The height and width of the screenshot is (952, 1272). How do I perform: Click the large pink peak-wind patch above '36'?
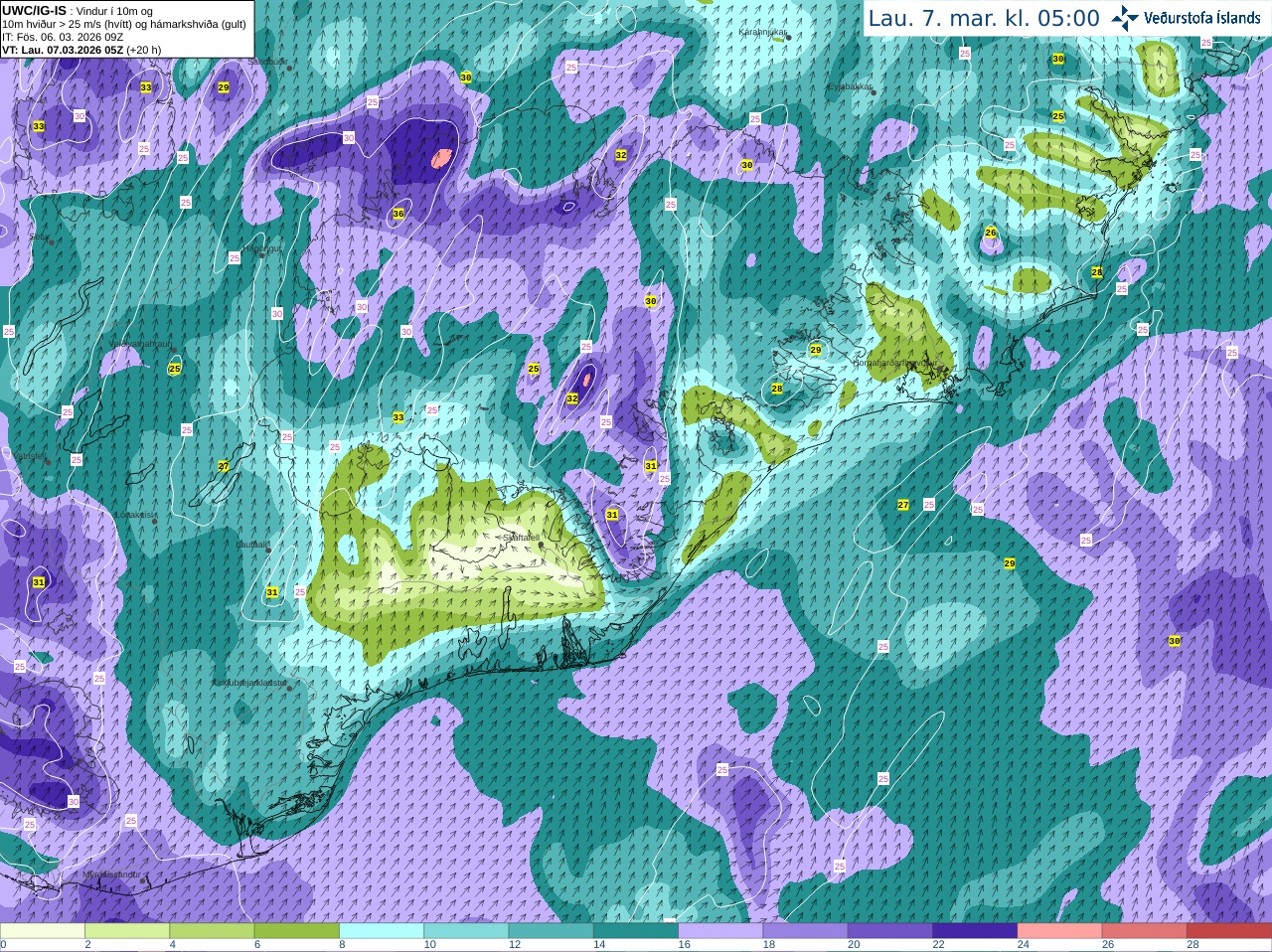click(x=442, y=158)
